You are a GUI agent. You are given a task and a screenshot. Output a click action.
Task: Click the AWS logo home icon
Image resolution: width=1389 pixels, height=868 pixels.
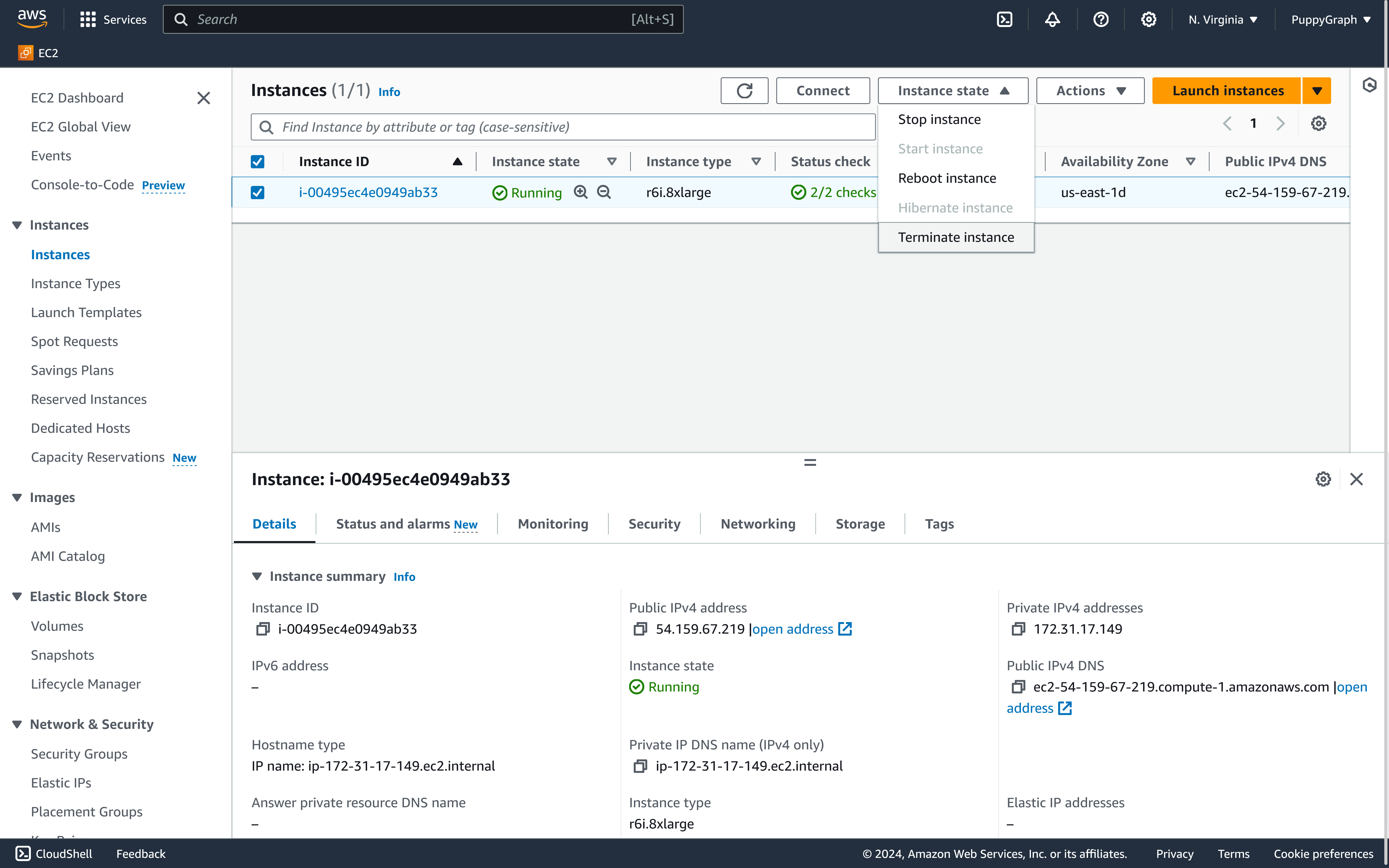pyautogui.click(x=32, y=19)
